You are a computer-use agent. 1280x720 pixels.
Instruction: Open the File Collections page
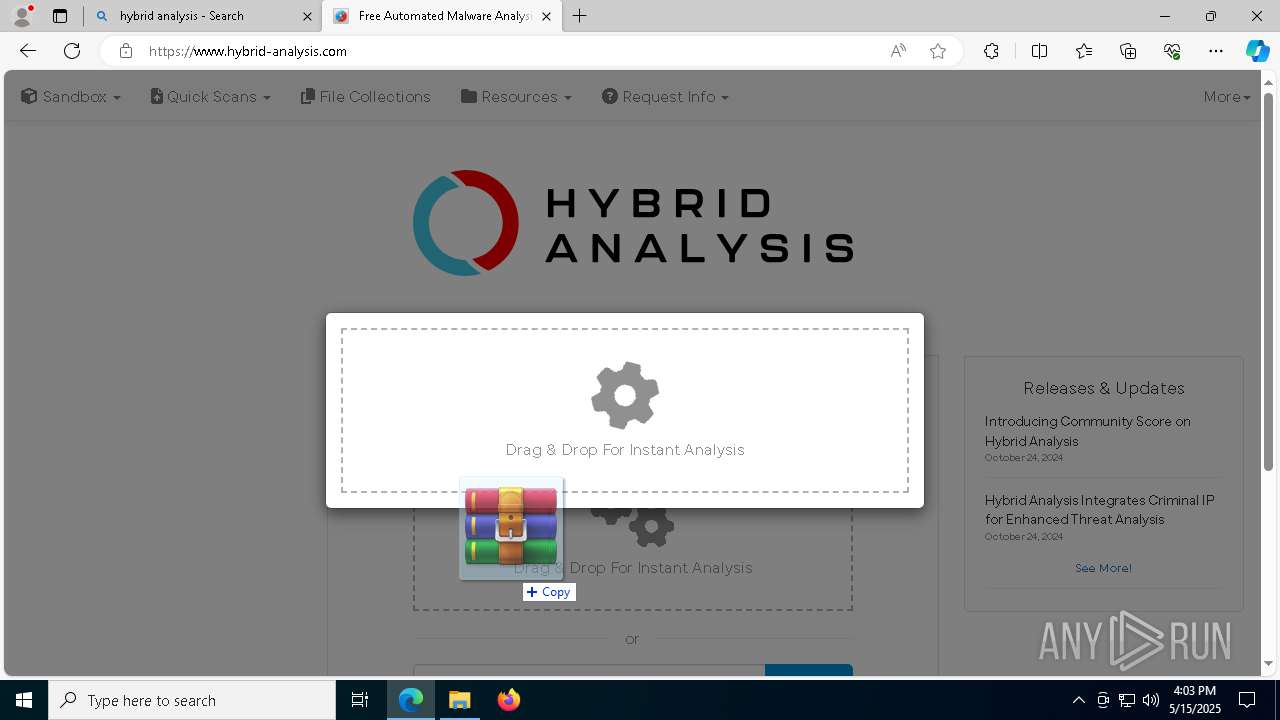(366, 97)
